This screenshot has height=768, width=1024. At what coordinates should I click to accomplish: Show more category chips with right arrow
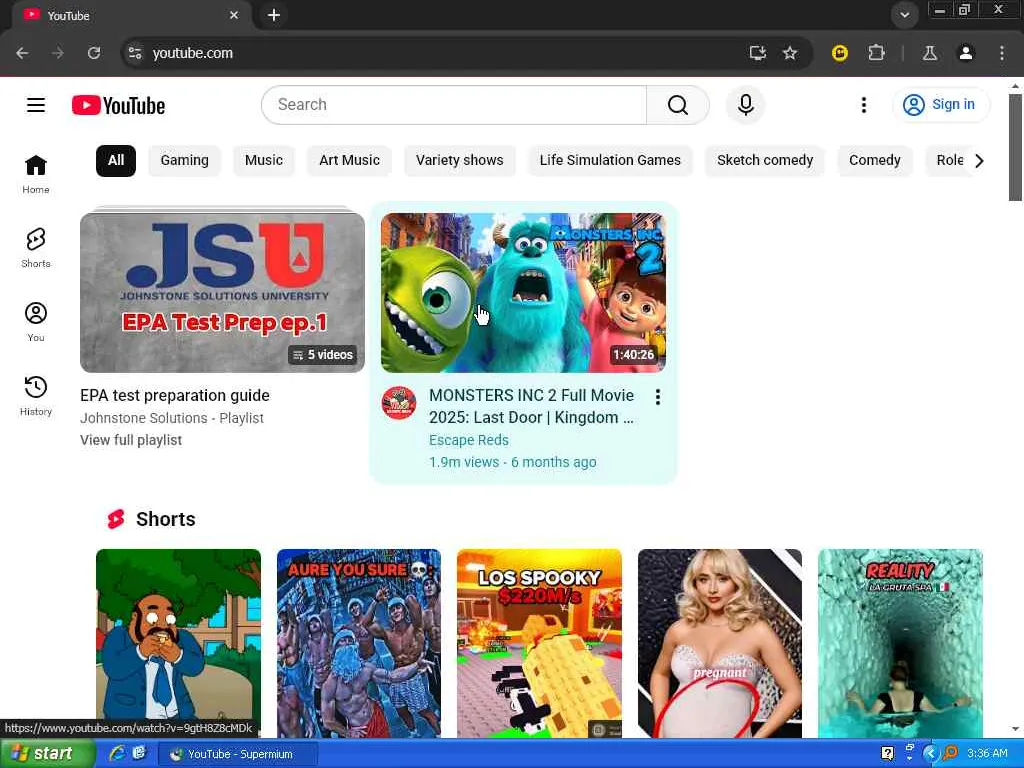tap(978, 161)
